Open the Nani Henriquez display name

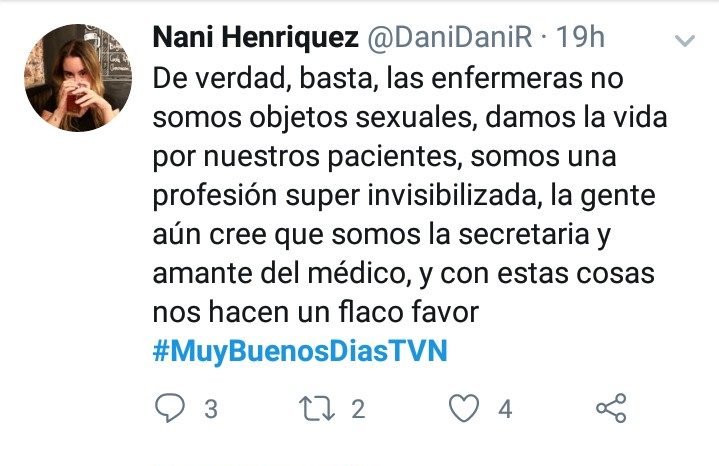(255, 37)
